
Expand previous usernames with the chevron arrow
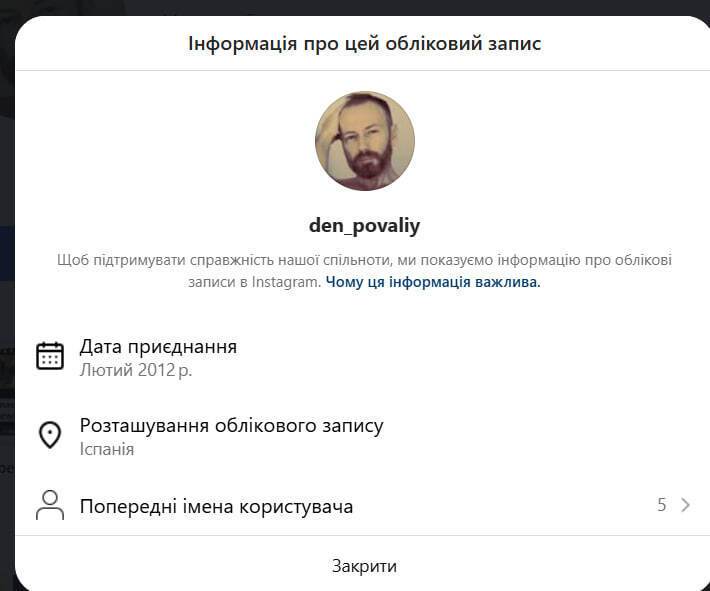coord(686,505)
